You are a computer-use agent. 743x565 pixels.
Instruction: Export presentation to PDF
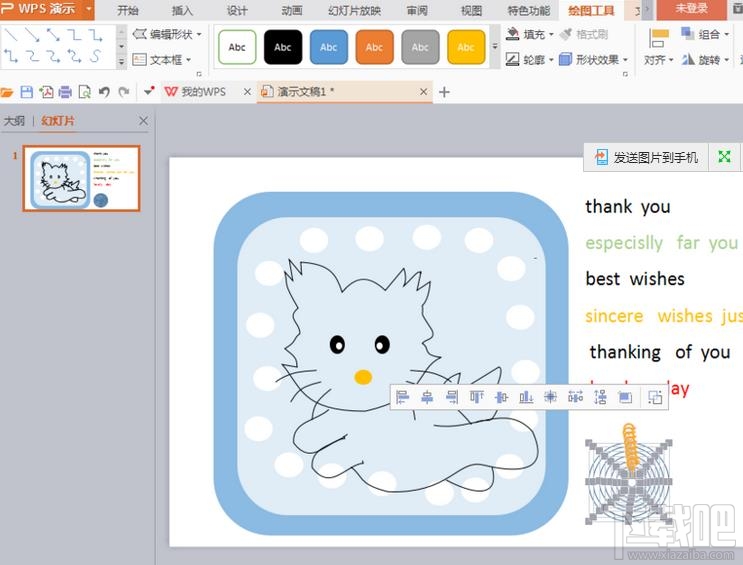pyautogui.click(x=46, y=92)
